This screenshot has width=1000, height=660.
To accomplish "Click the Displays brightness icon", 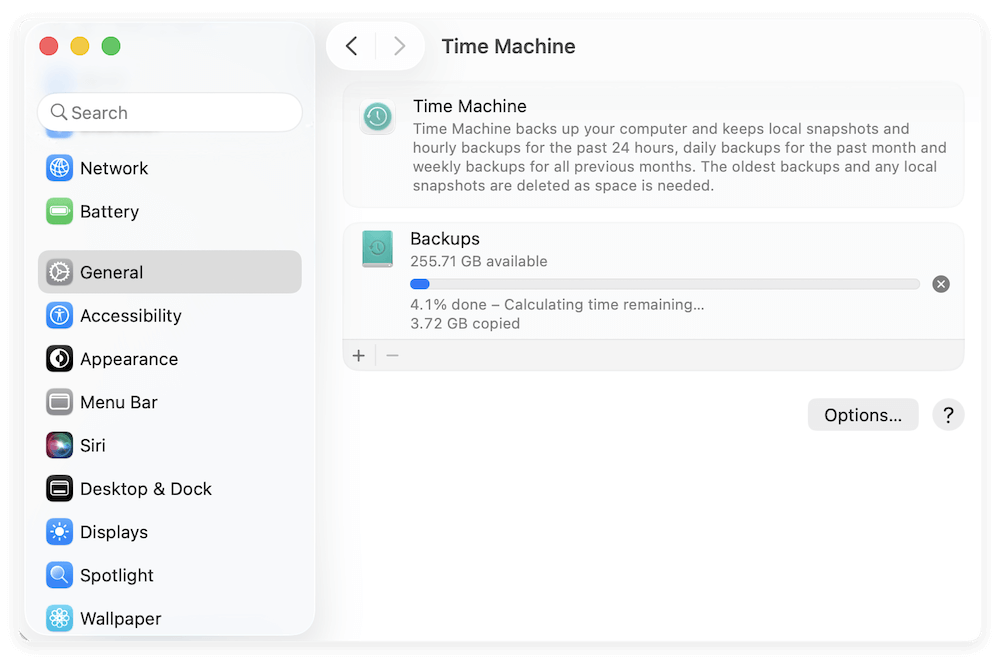I will [x=59, y=532].
